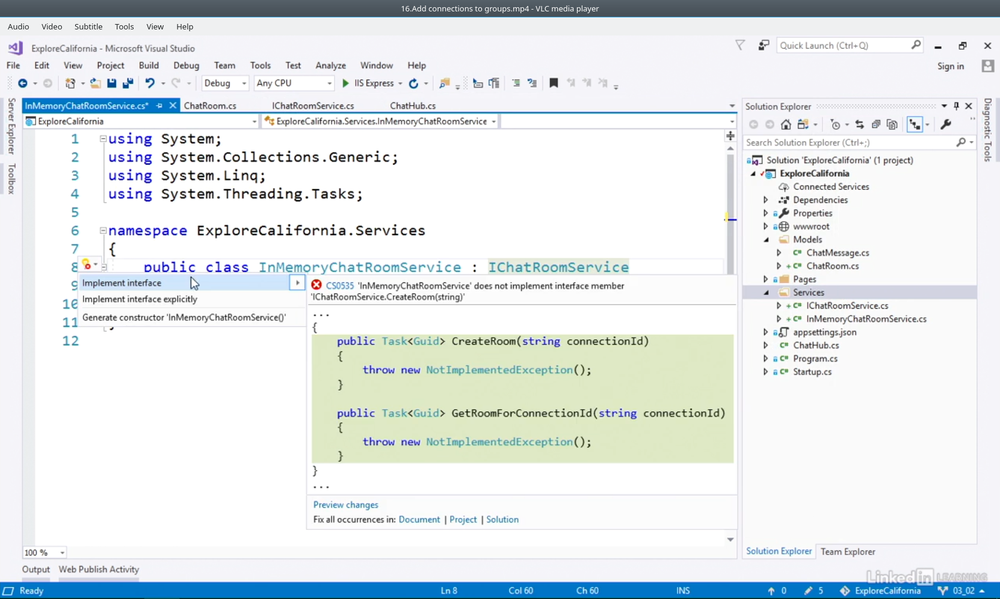Switch to the ChatHub.cs tab
The height and width of the screenshot is (599, 1000).
click(412, 106)
